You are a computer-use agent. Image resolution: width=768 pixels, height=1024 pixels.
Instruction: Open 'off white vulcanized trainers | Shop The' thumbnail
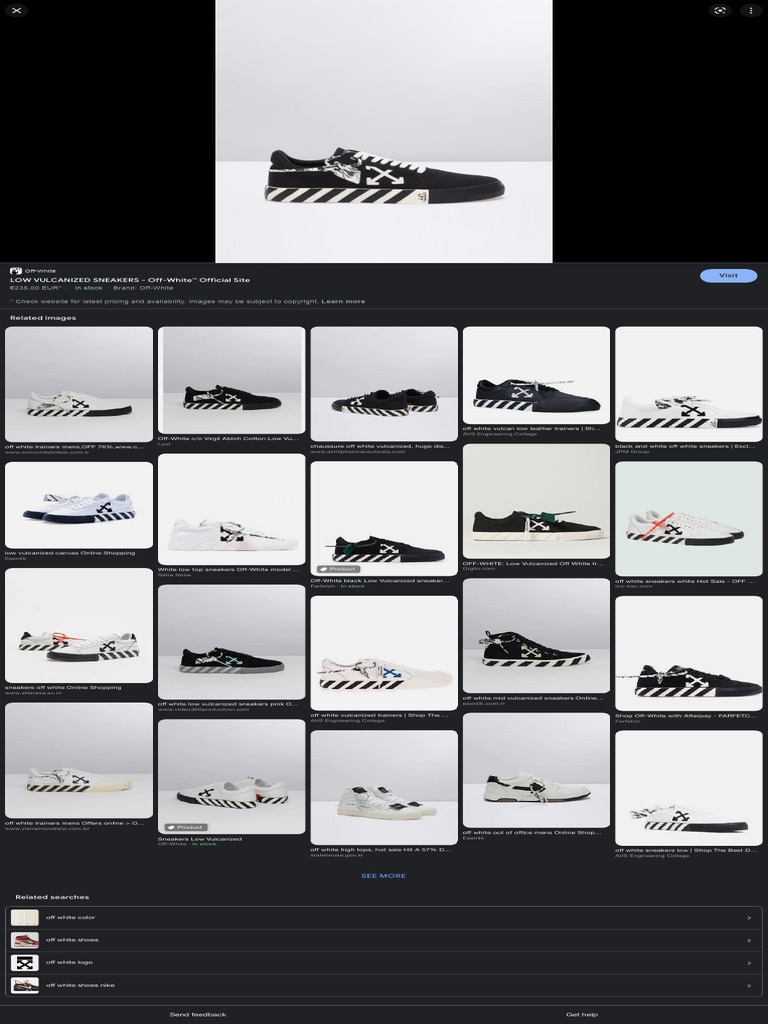point(384,653)
